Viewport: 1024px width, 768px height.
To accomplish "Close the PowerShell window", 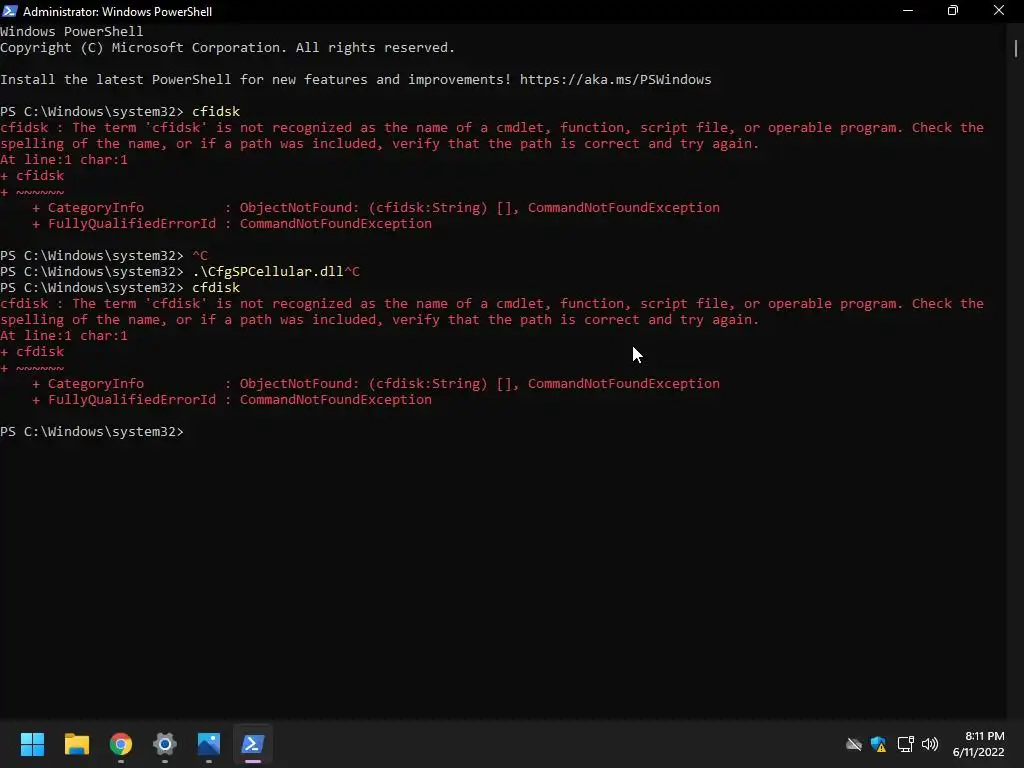I will tap(999, 11).
